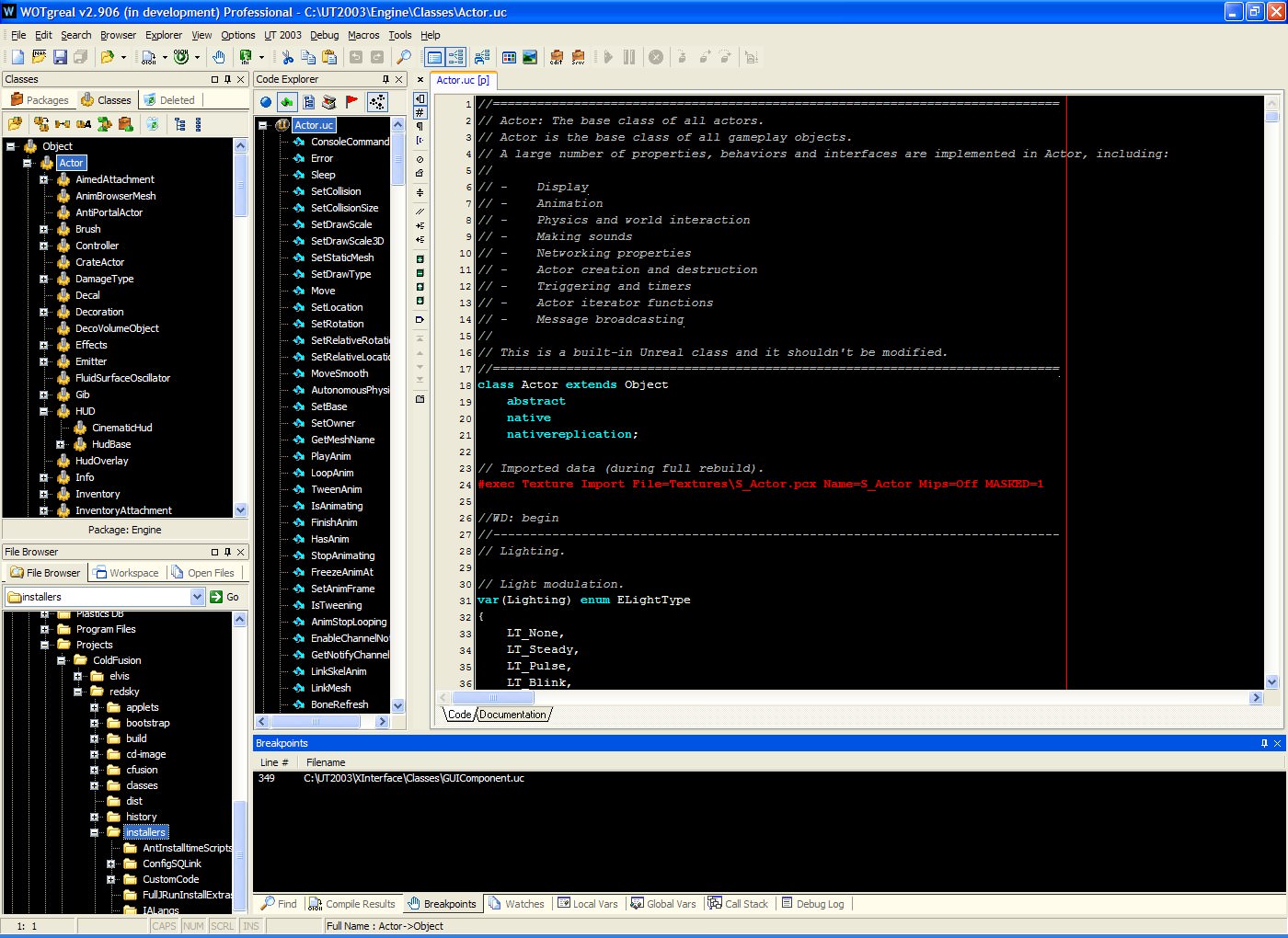Open the Compile Results tab
Image resolution: width=1288 pixels, height=938 pixels.
click(351, 904)
